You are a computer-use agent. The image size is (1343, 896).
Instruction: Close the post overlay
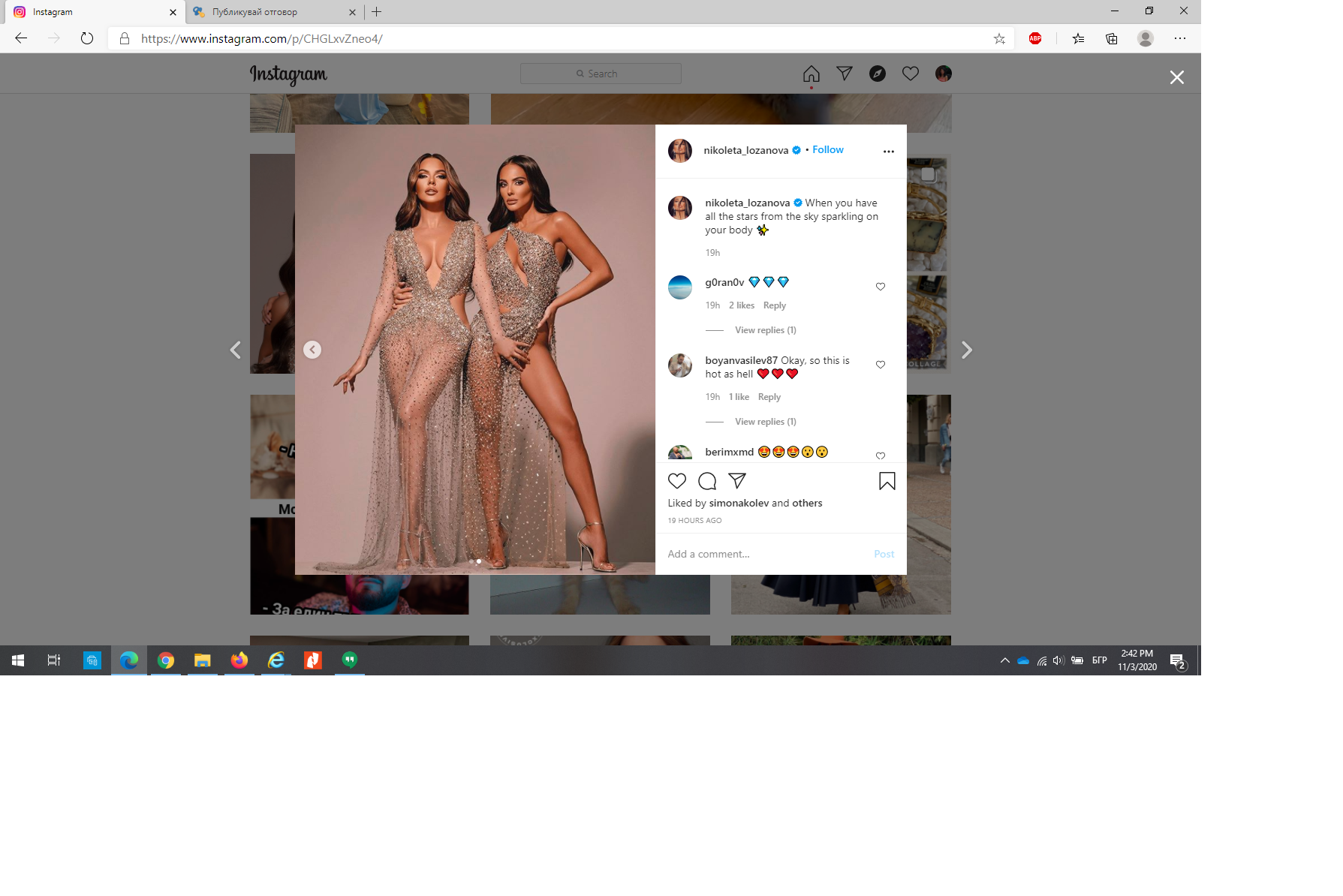pos(1176,77)
